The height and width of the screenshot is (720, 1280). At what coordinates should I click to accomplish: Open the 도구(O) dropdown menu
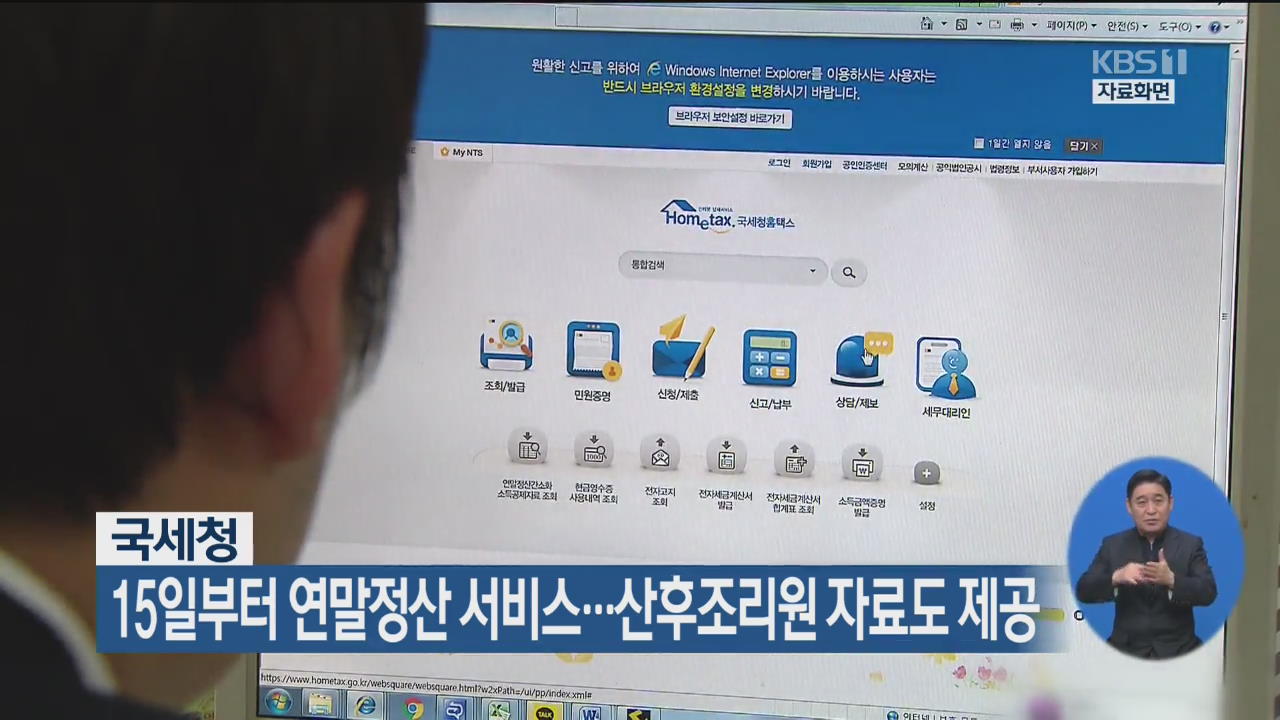1182,27
